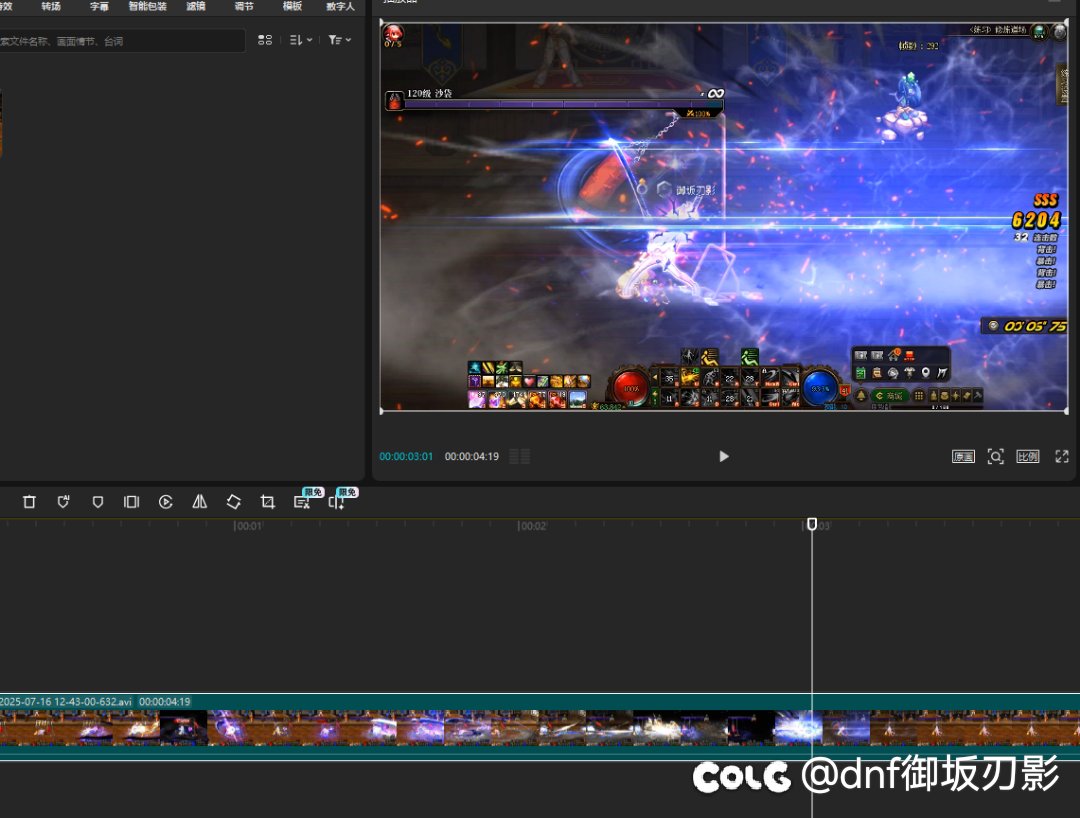Enter fullscreen preview mode

[x=1061, y=457]
